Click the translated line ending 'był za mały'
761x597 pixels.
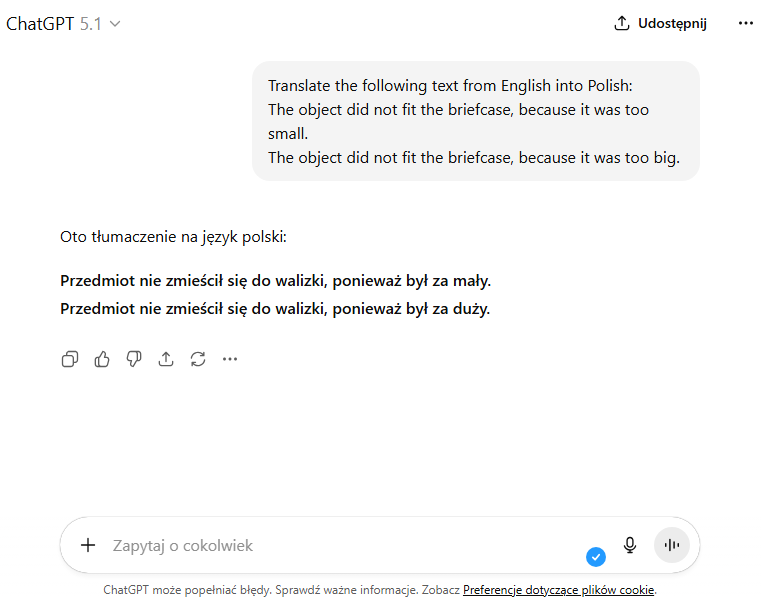point(275,281)
